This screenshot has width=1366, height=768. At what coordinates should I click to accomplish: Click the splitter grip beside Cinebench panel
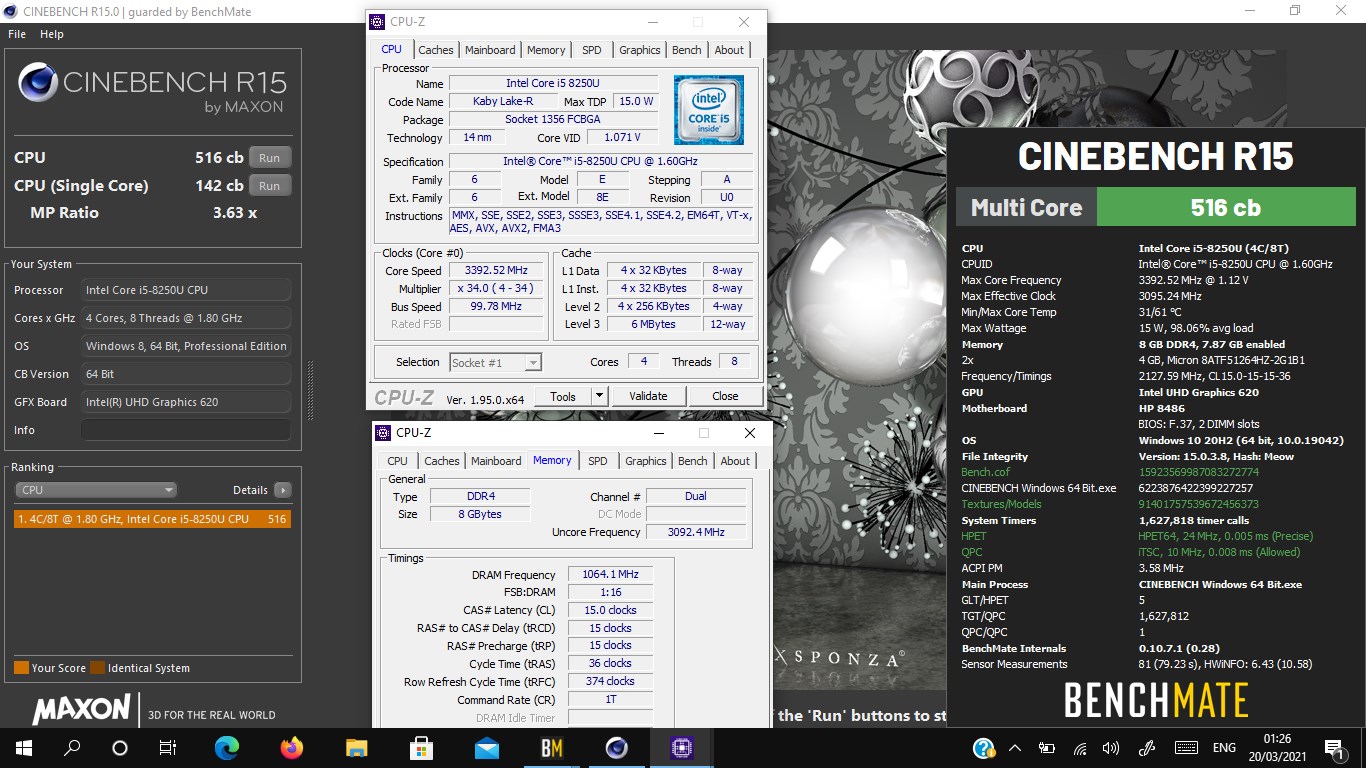pyautogui.click(x=310, y=390)
